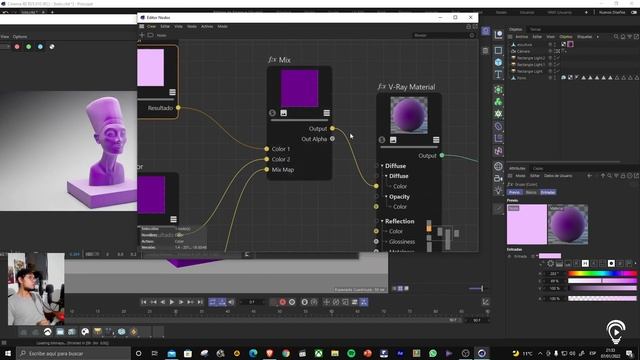Click the rectangle spline tool icon

point(498,50)
